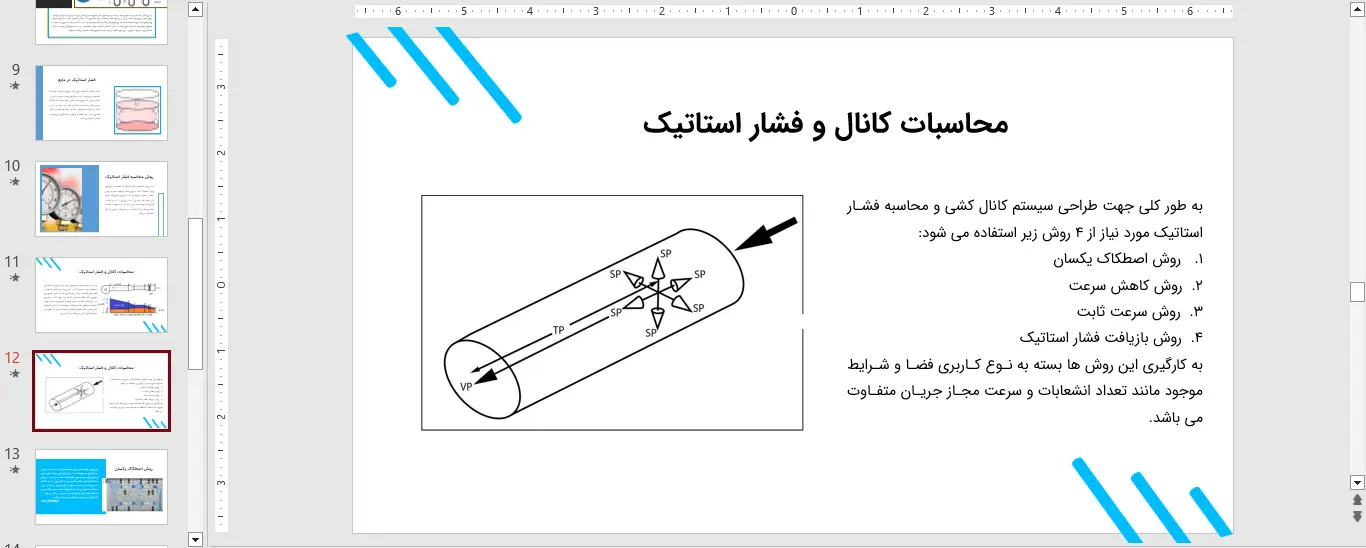The image size is (1366, 548).
Task: Click the "TP" label in the duct diagram
Action: click(560, 329)
